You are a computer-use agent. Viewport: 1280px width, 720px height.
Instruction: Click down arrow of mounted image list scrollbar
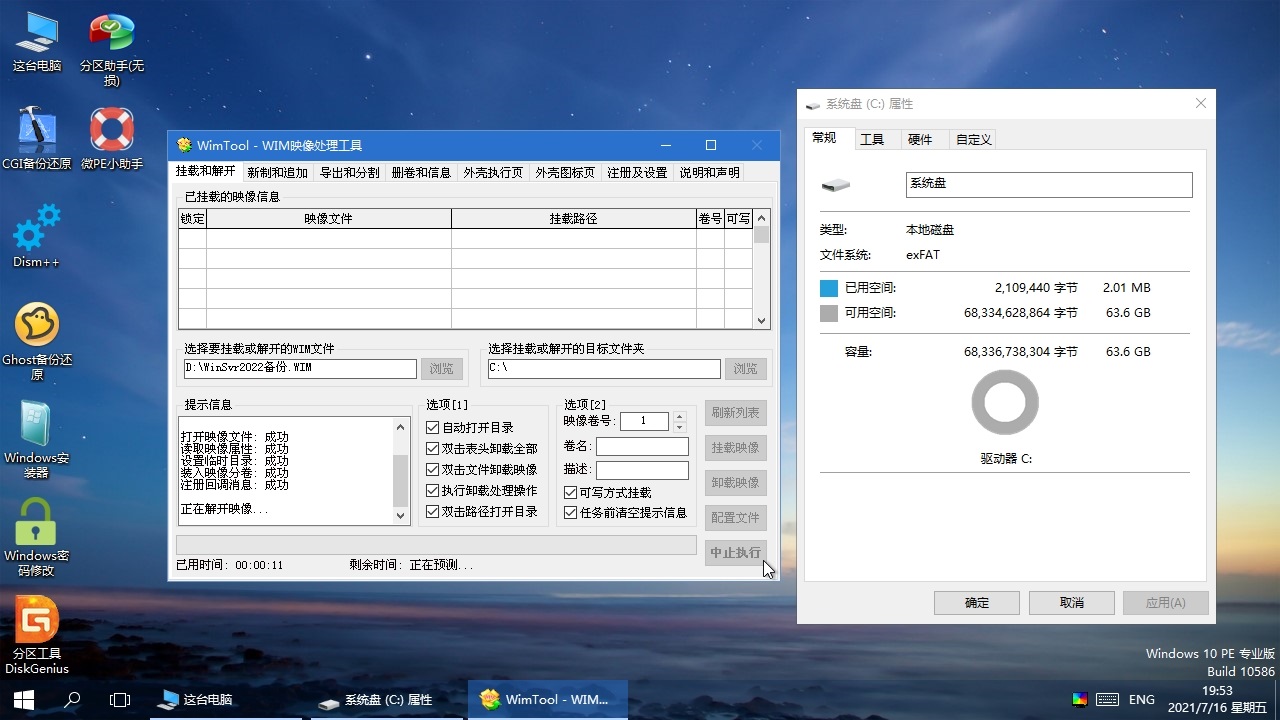761,320
